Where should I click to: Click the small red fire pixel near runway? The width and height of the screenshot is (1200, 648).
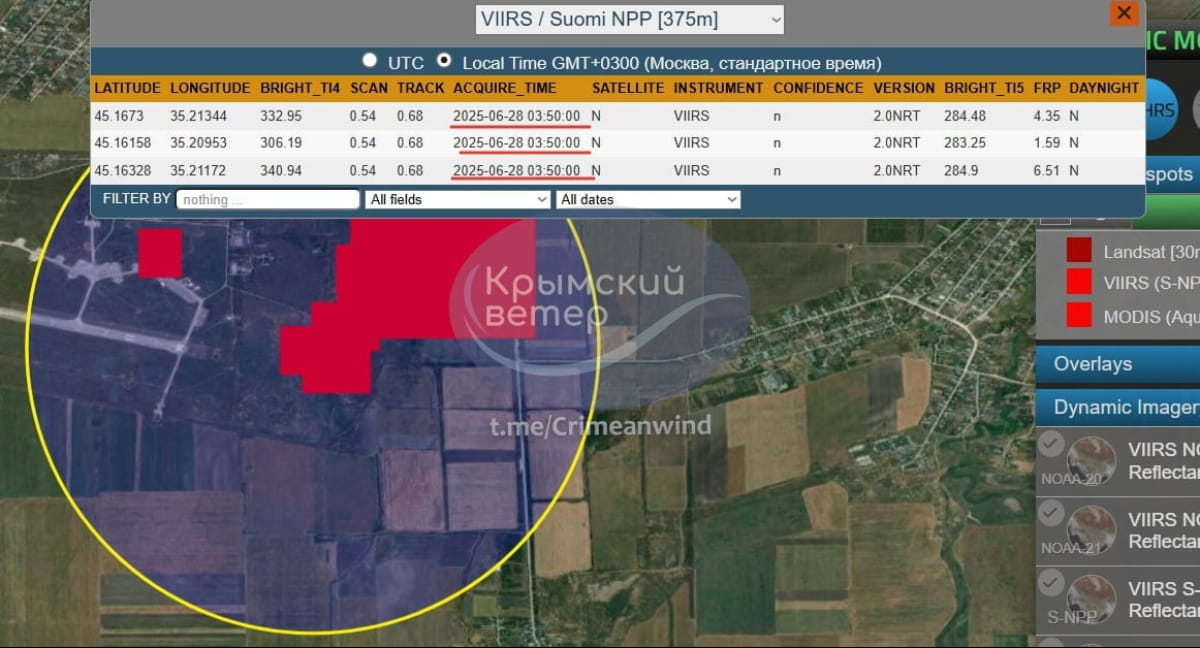point(159,252)
